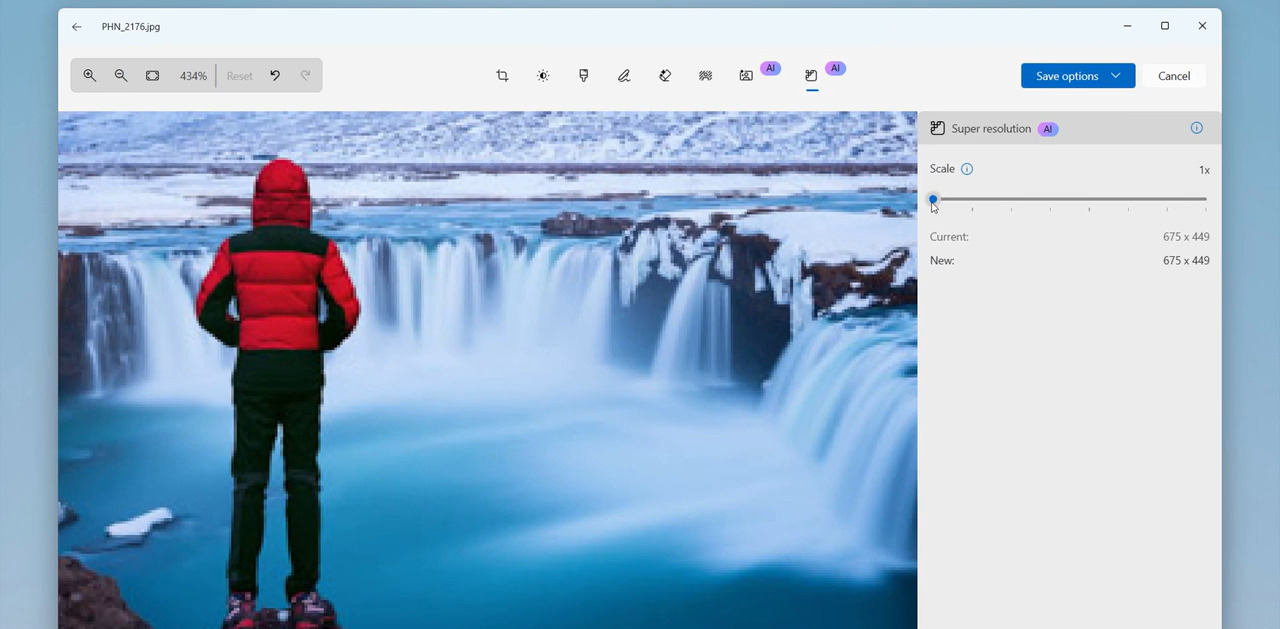Zoom in on the photo
The width and height of the screenshot is (1280, 629).
[x=90, y=76]
